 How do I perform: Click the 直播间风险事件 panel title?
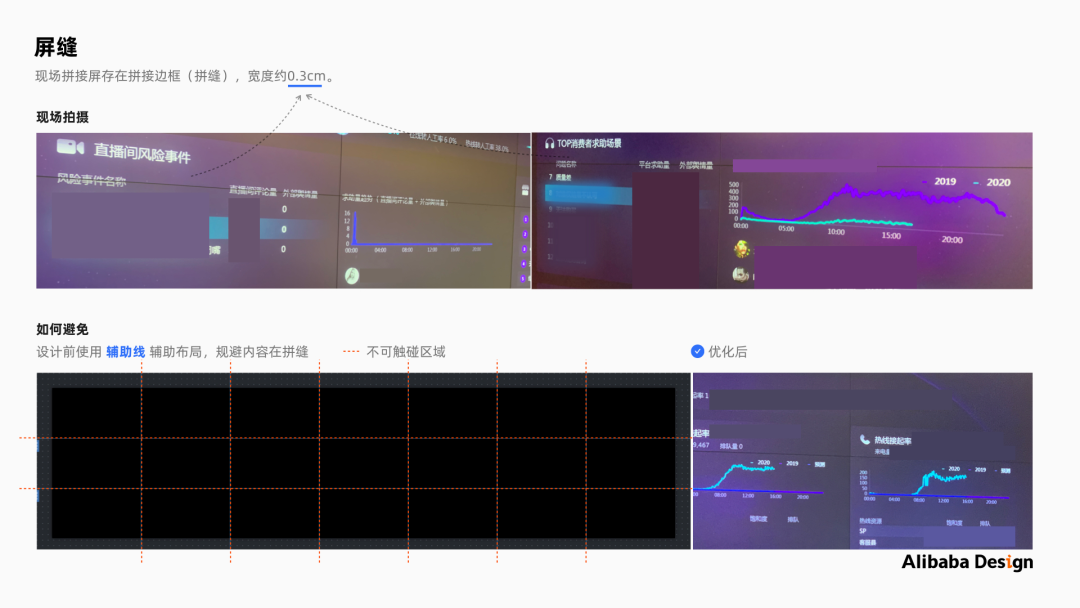pyautogui.click(x=142, y=153)
